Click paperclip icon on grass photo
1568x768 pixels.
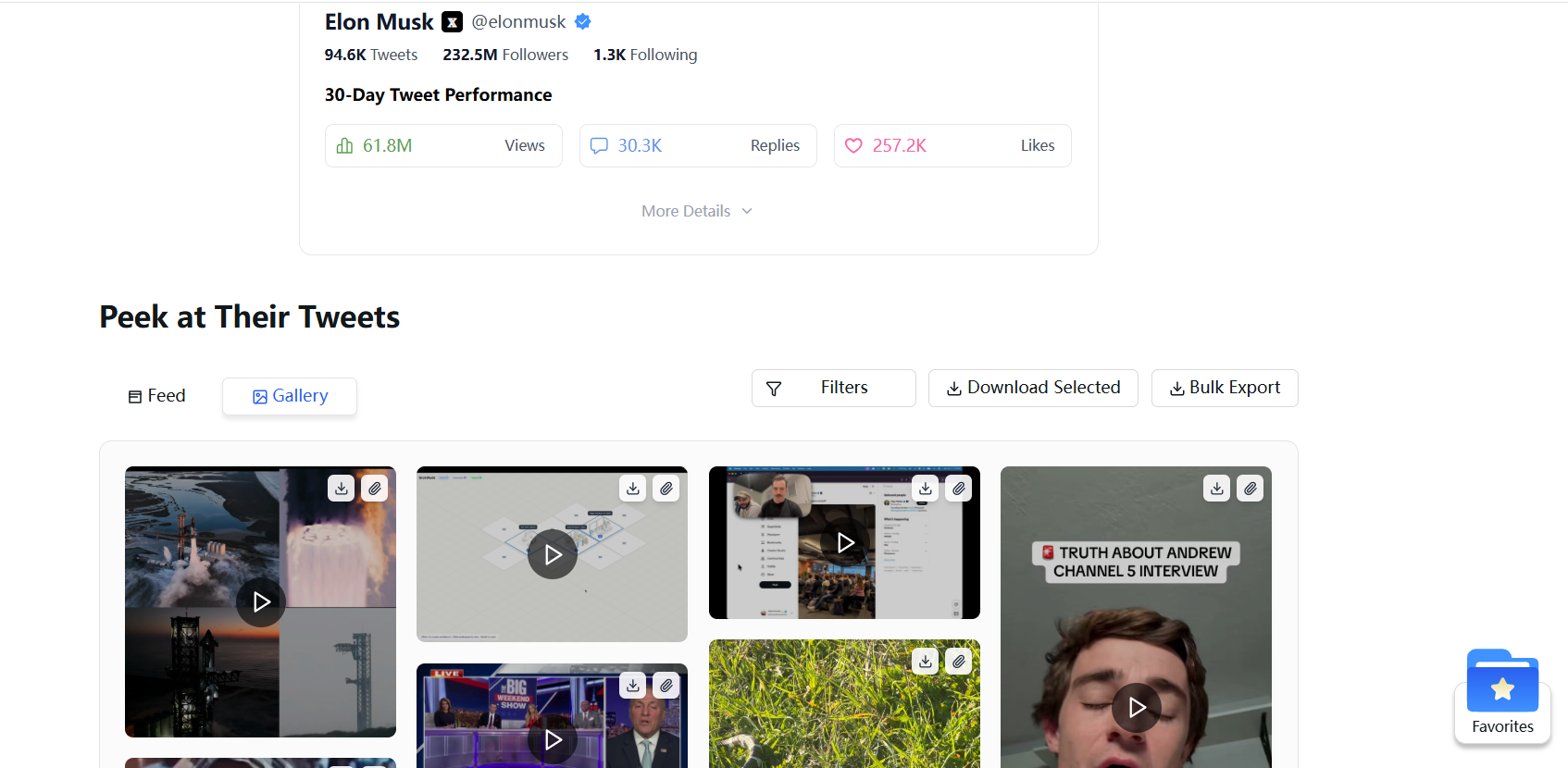pos(959,662)
